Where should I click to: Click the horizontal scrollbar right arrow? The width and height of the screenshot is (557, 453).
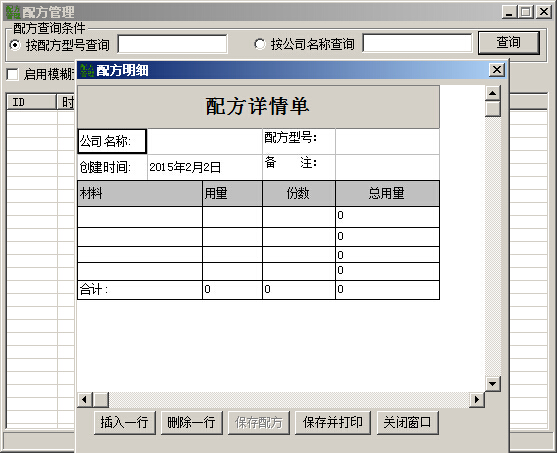[477, 400]
